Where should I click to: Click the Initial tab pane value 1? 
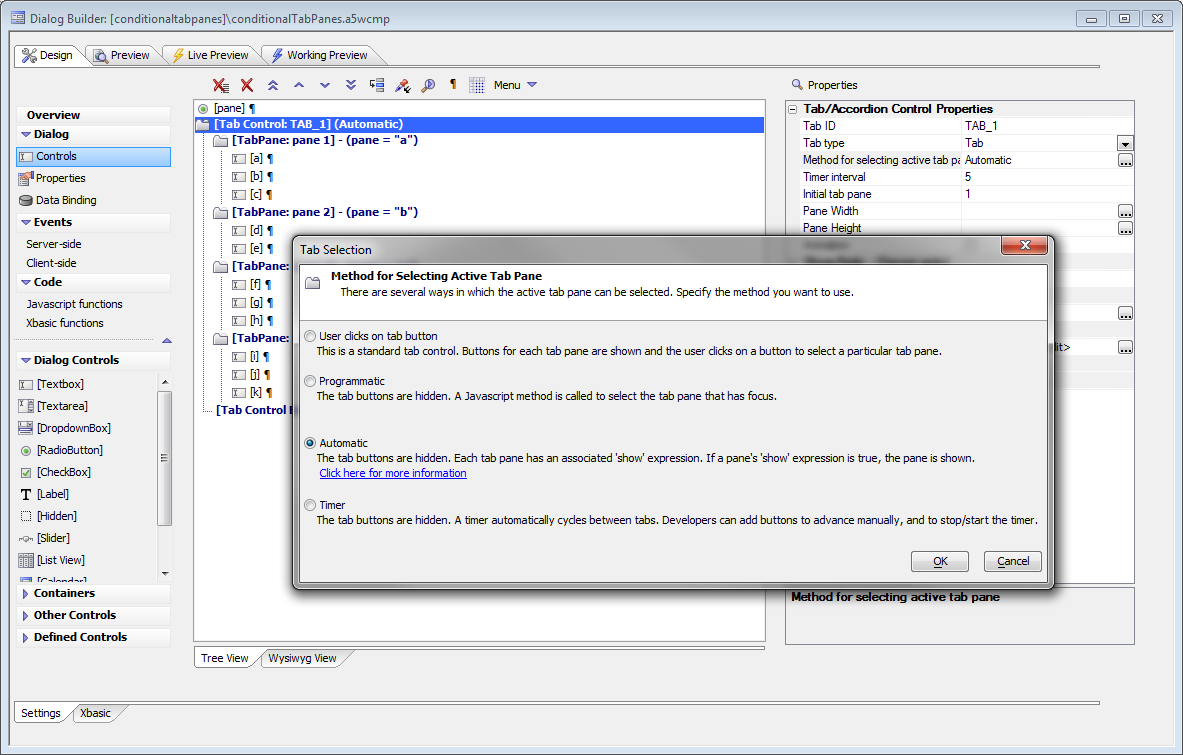point(1047,194)
